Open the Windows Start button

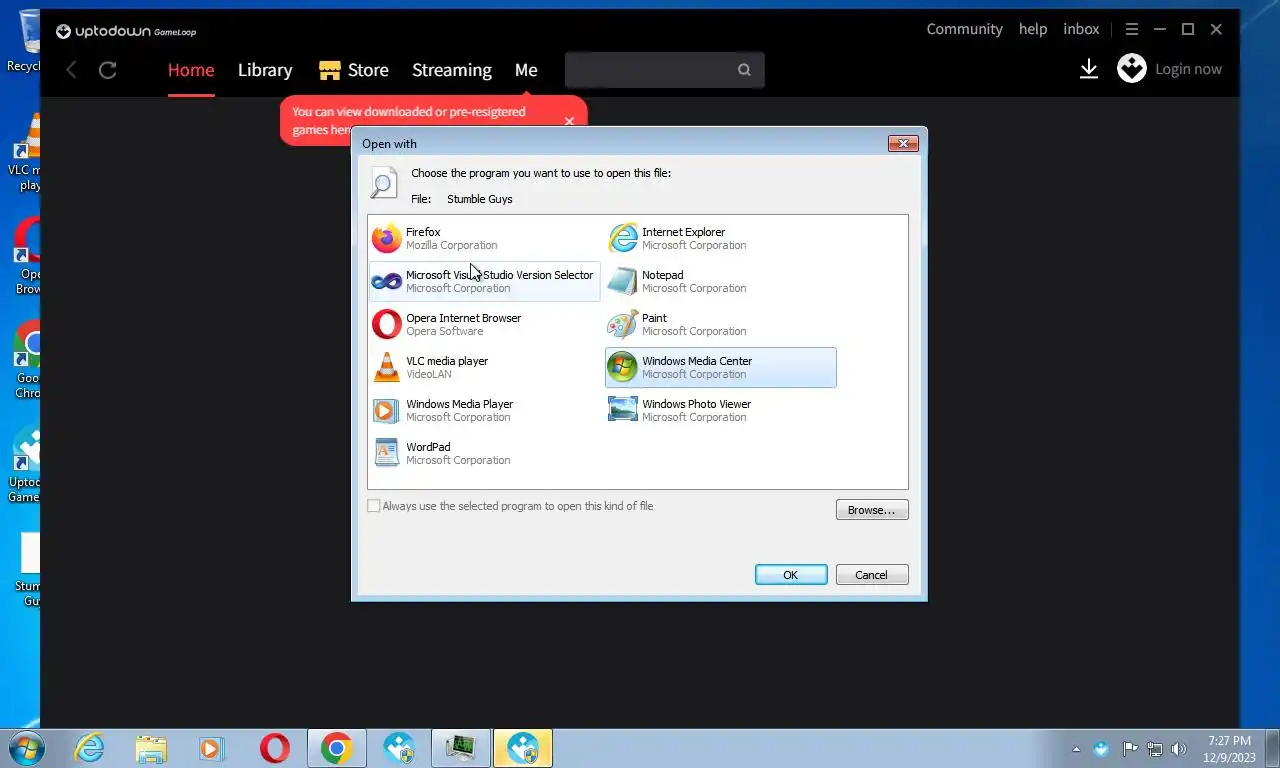(x=26, y=748)
